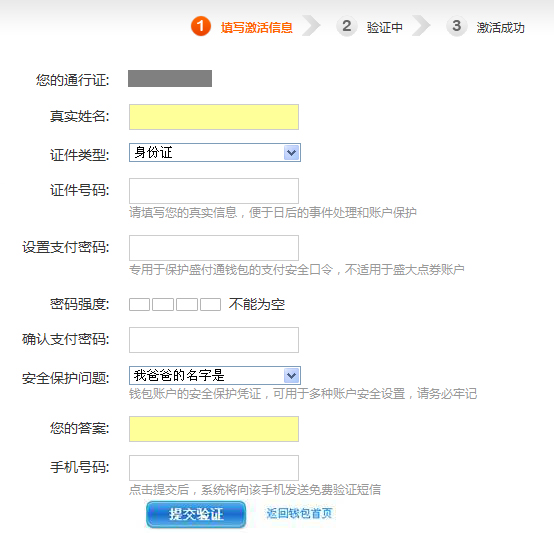The height and width of the screenshot is (533, 554).
Task: Click the step 3 circle icon
Action: 456,26
